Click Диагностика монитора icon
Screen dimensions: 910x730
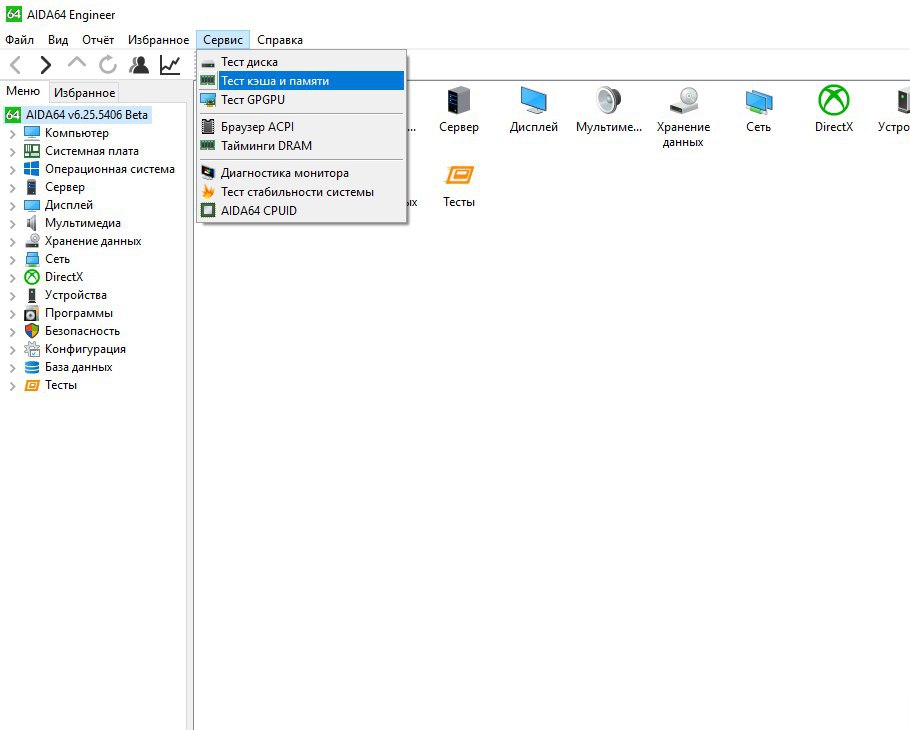(x=208, y=172)
